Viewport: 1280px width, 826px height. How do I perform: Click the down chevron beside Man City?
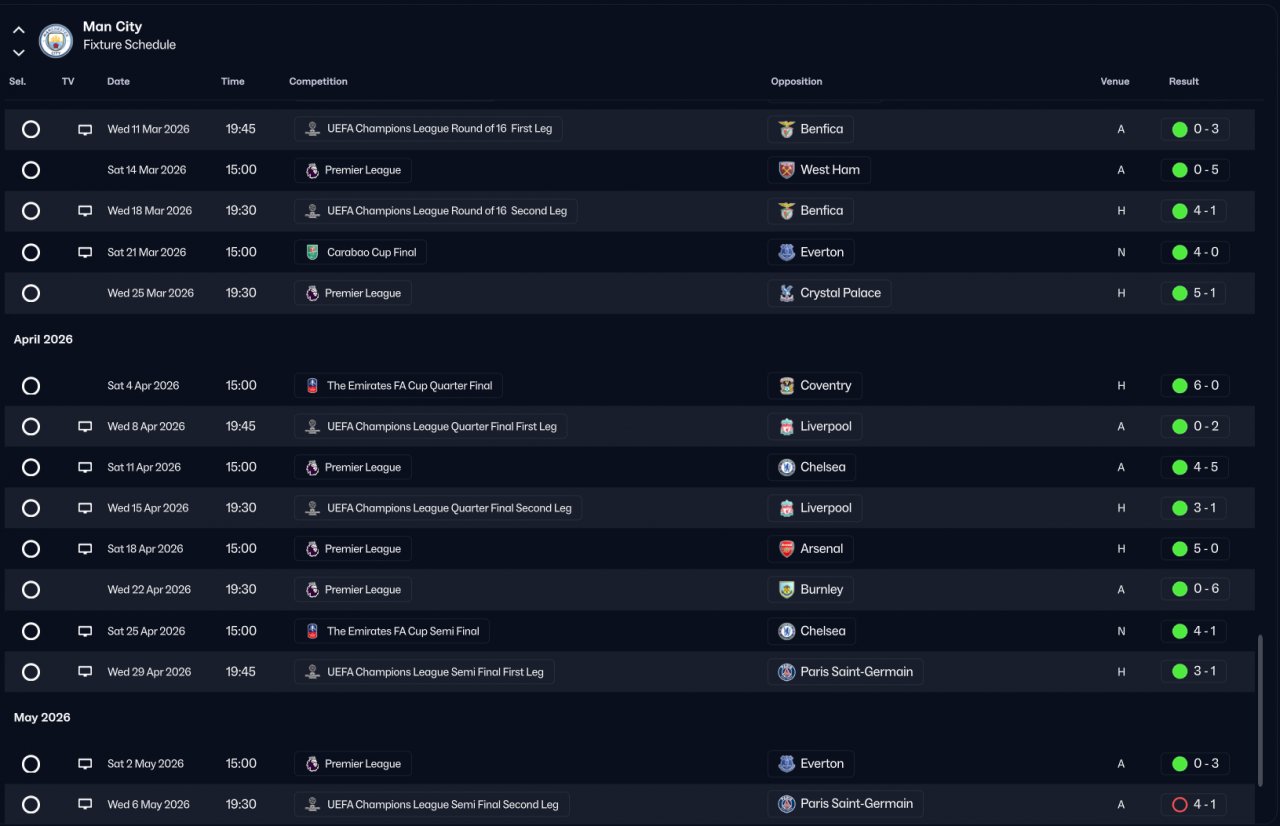[18, 52]
